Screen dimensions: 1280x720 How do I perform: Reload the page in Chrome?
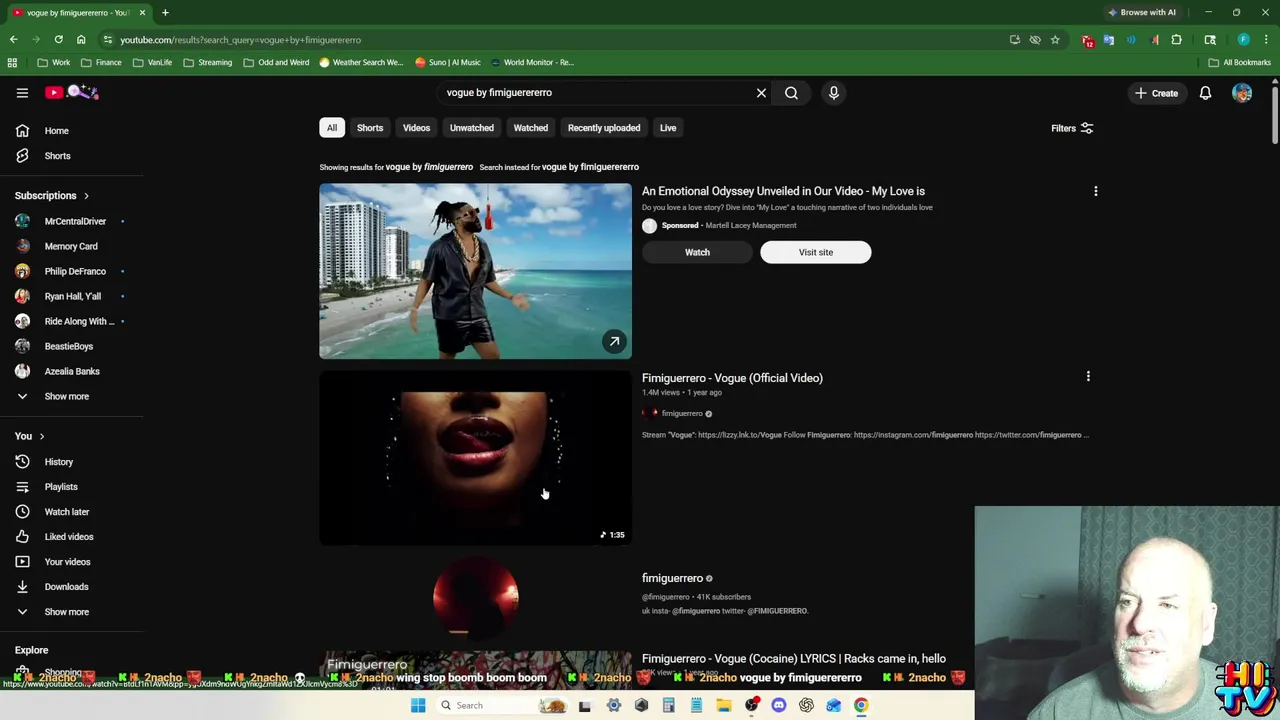coord(58,40)
